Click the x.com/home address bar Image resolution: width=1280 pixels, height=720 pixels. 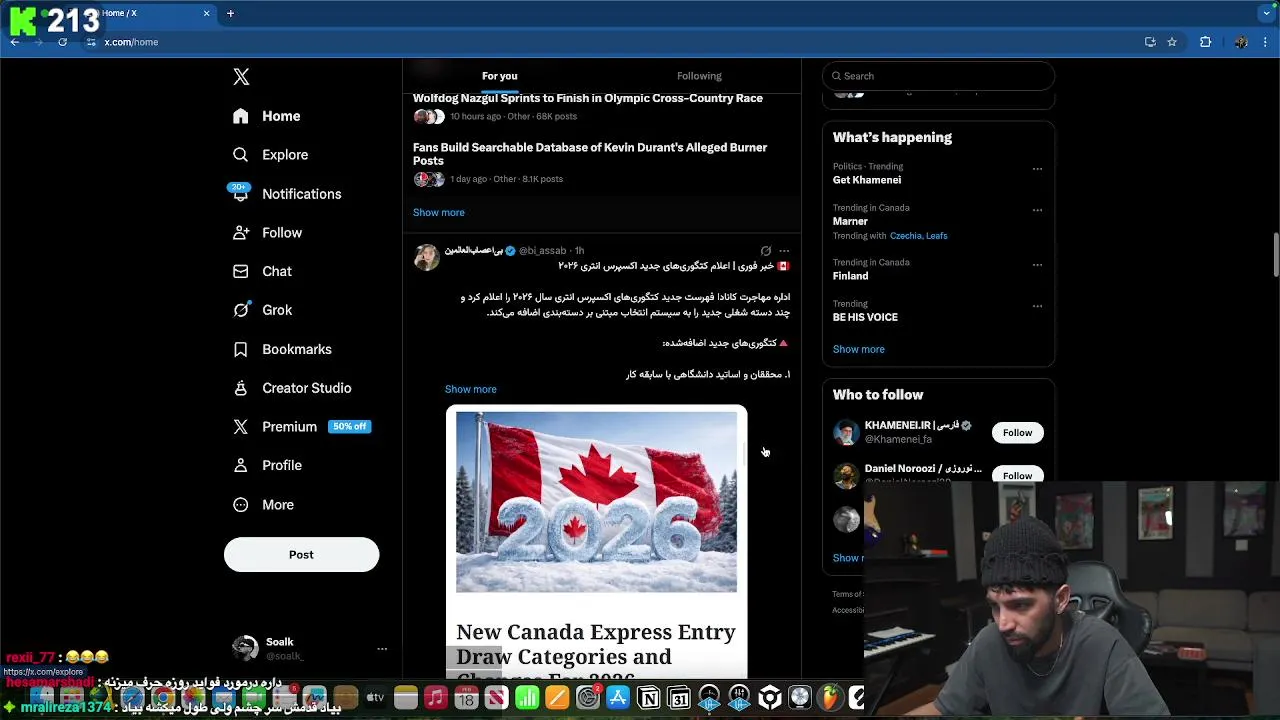(131, 42)
